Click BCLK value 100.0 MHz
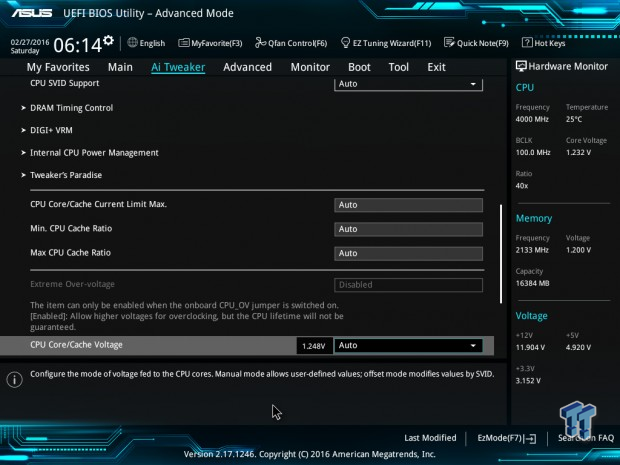 [x=533, y=152]
